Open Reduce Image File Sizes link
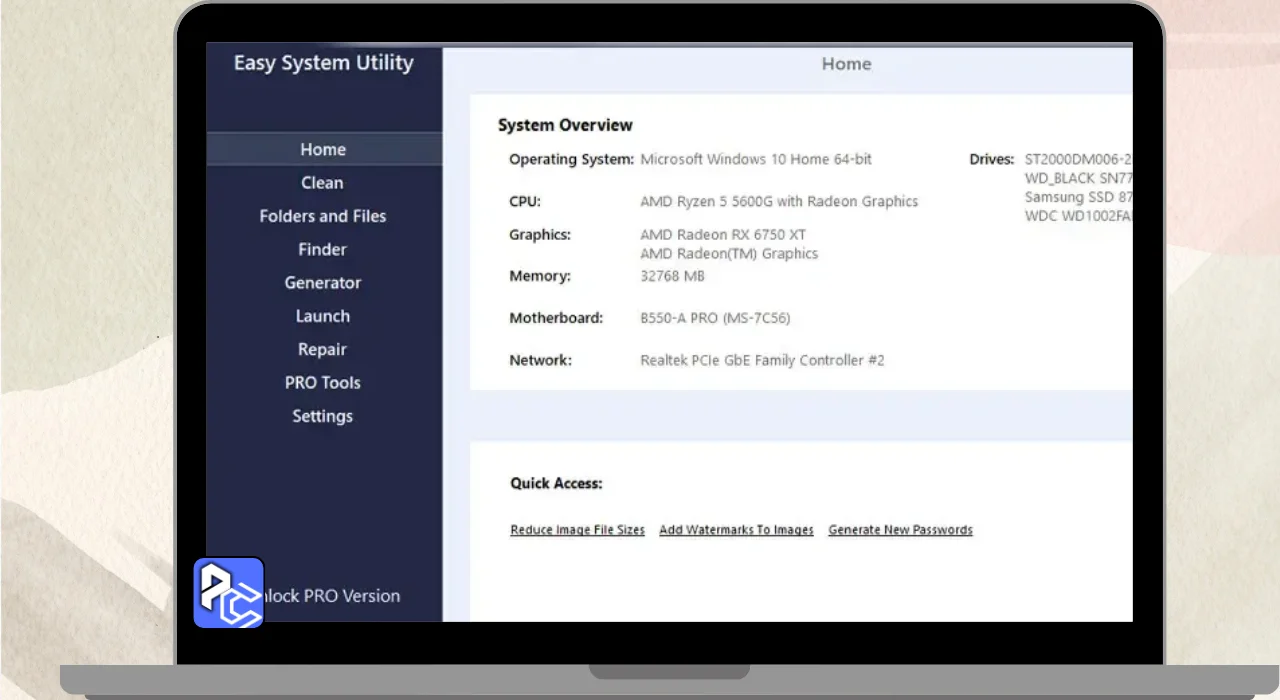 (x=577, y=530)
